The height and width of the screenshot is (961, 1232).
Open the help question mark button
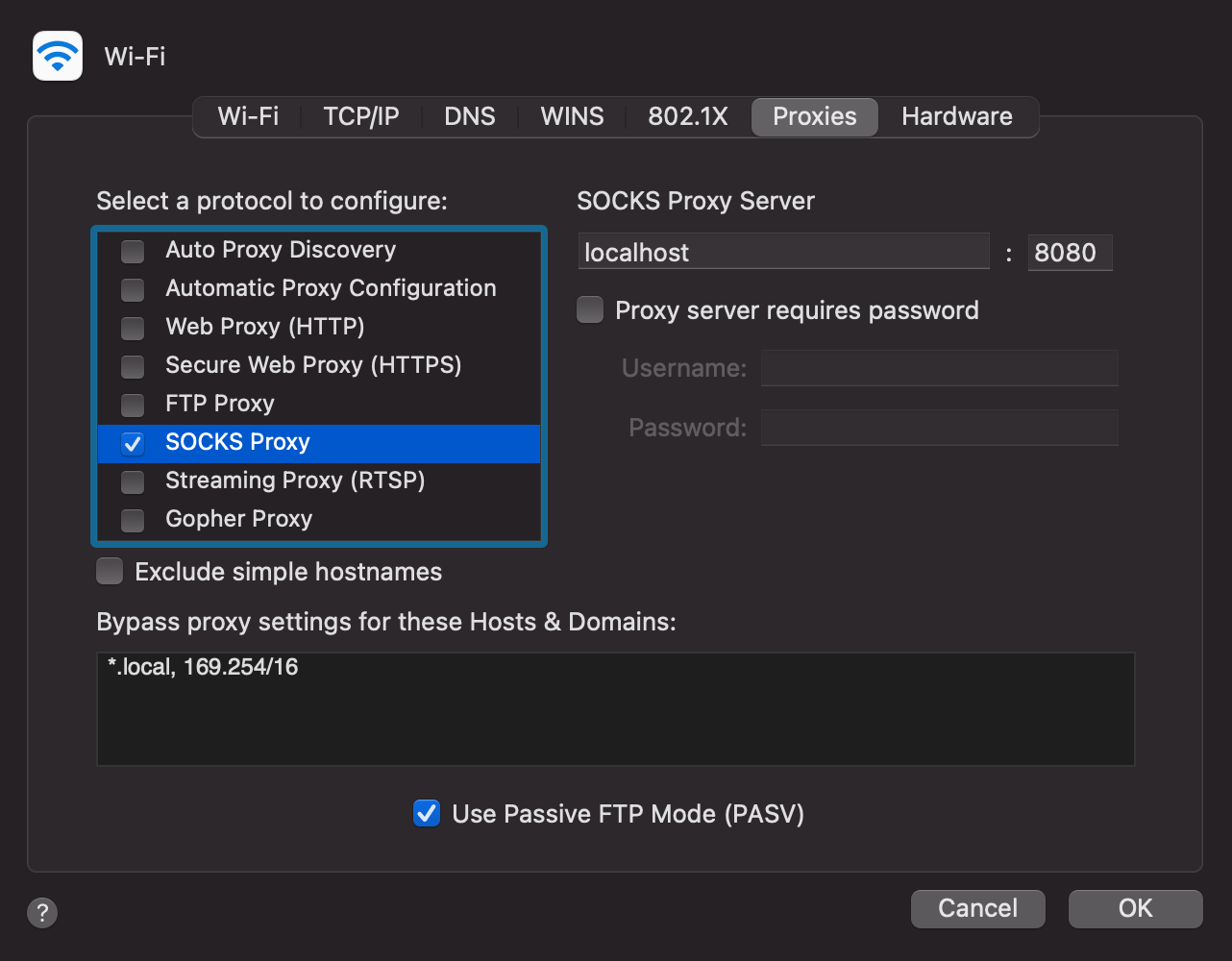tap(42, 912)
